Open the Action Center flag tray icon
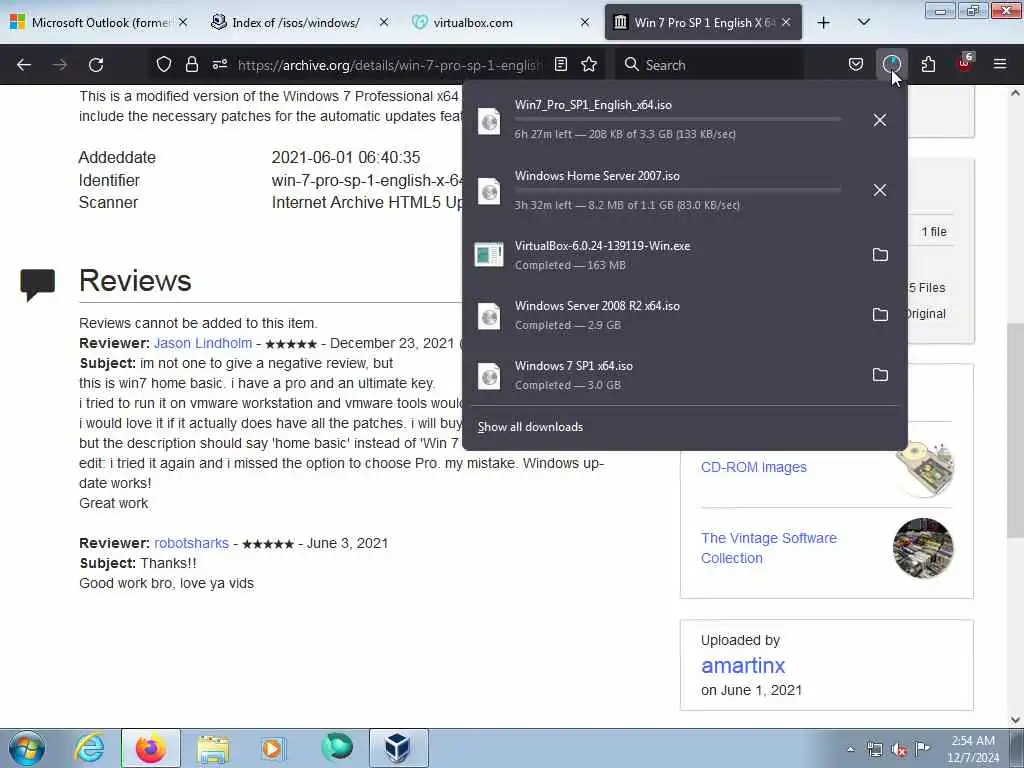The image size is (1024, 768). 922,748
